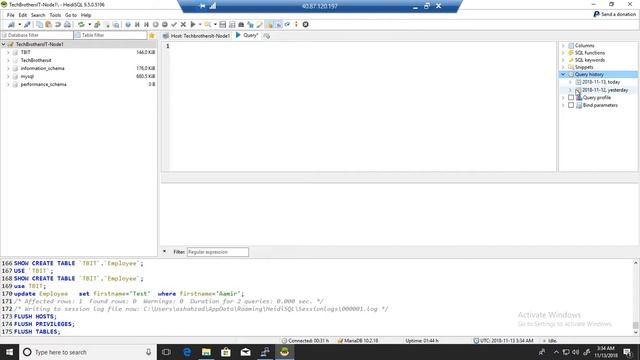Click the green Refresh toolbar icon
The height and width of the screenshot is (360, 640).
tap(81, 24)
